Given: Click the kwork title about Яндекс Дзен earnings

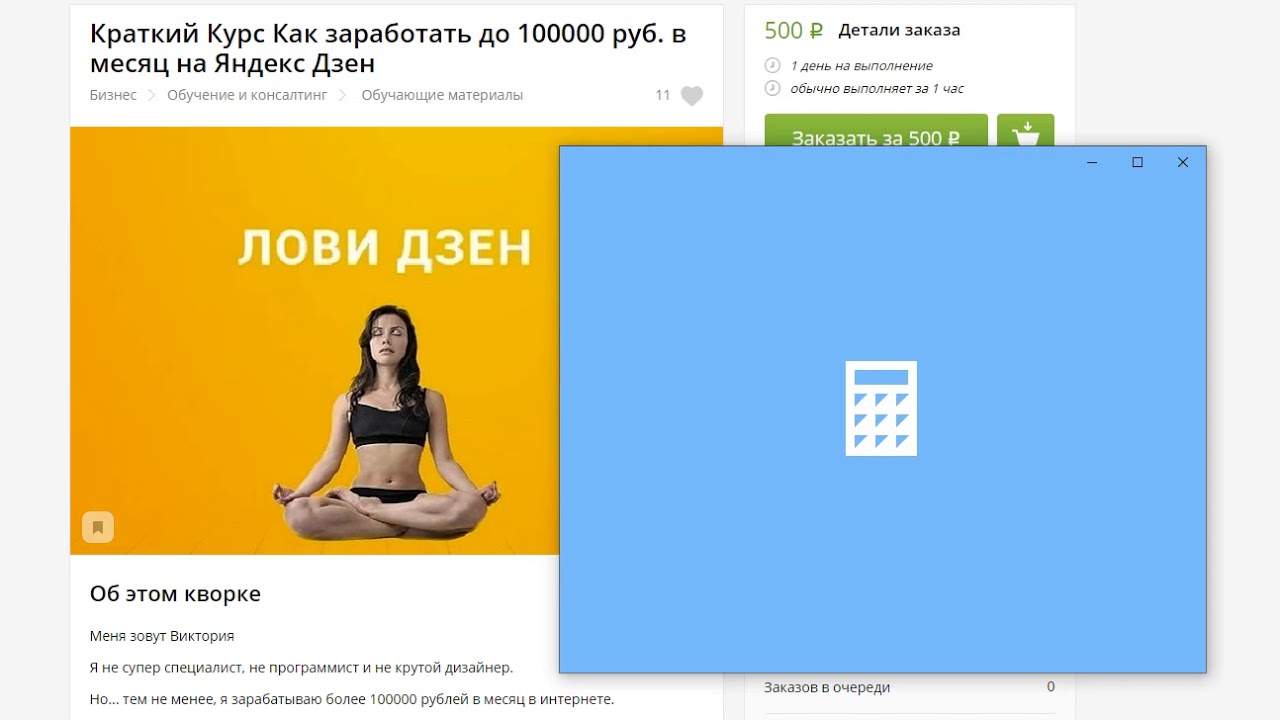Looking at the screenshot, I should click(388, 48).
